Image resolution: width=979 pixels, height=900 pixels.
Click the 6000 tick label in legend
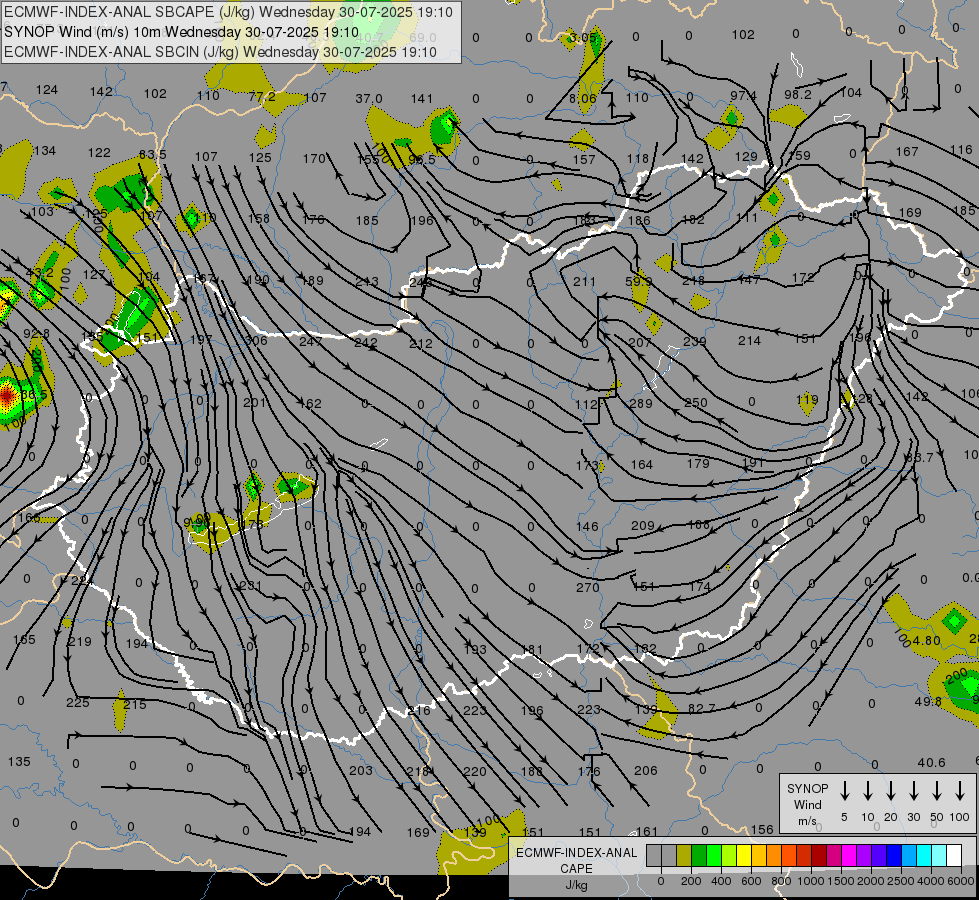click(960, 881)
